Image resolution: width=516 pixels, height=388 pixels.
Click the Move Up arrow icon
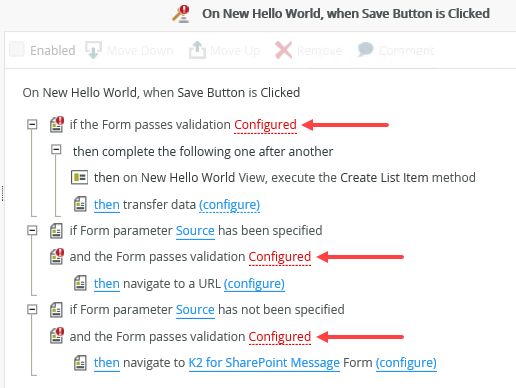tap(197, 50)
